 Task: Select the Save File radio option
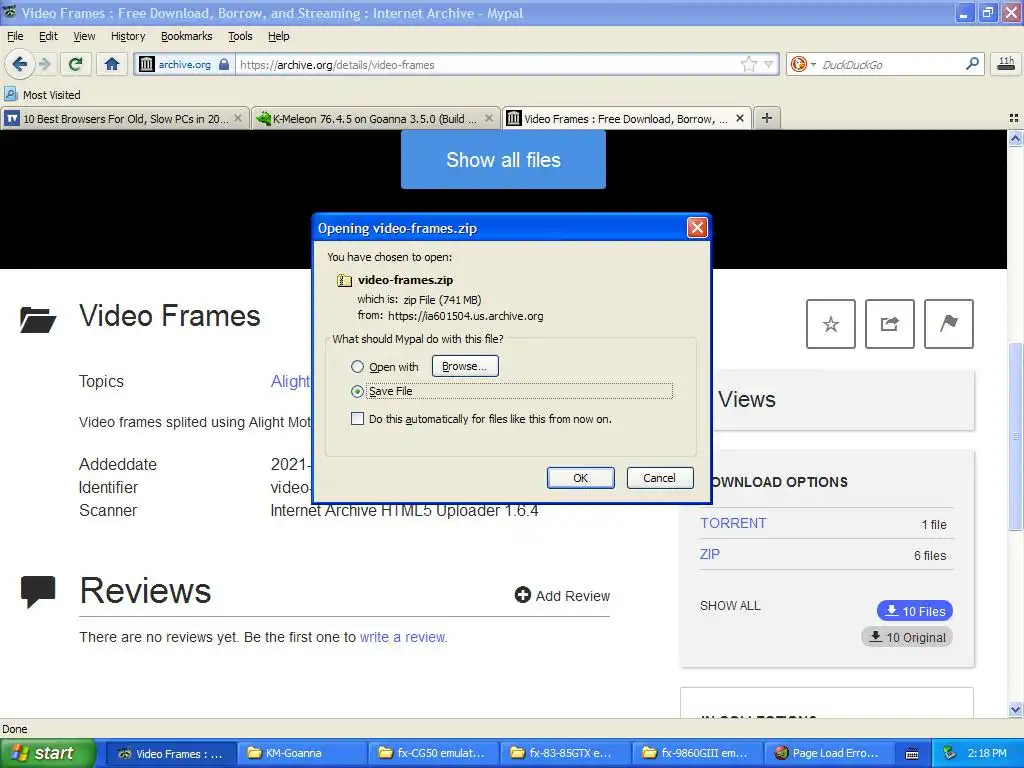(x=357, y=391)
